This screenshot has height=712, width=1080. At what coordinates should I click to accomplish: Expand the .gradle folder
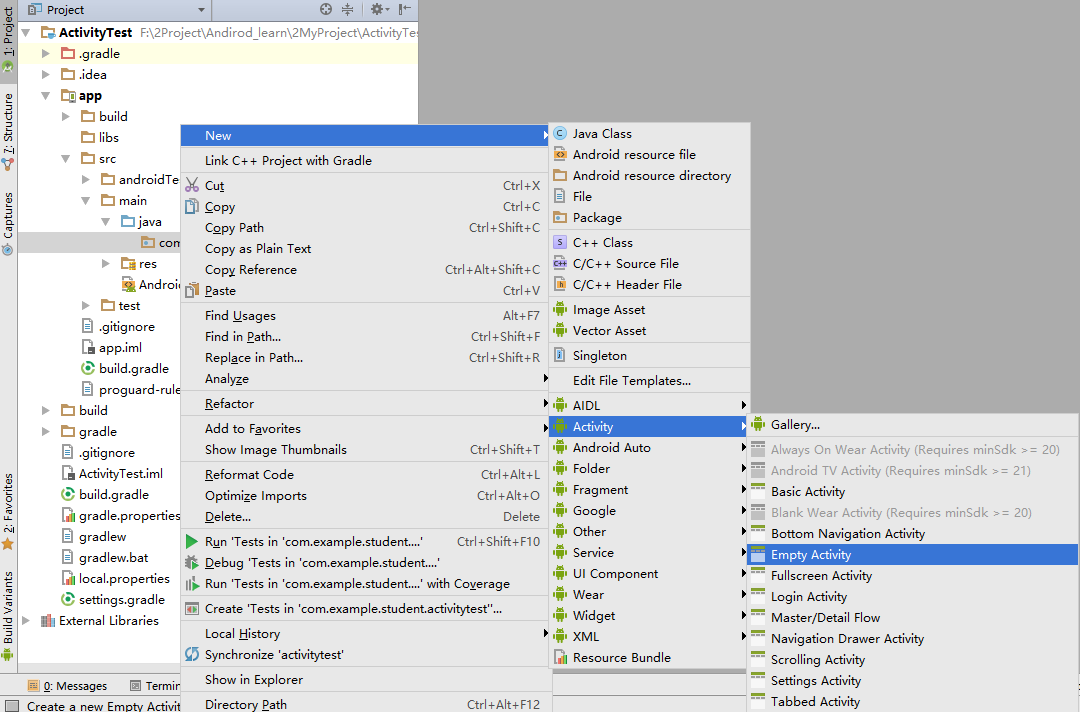tap(46, 53)
